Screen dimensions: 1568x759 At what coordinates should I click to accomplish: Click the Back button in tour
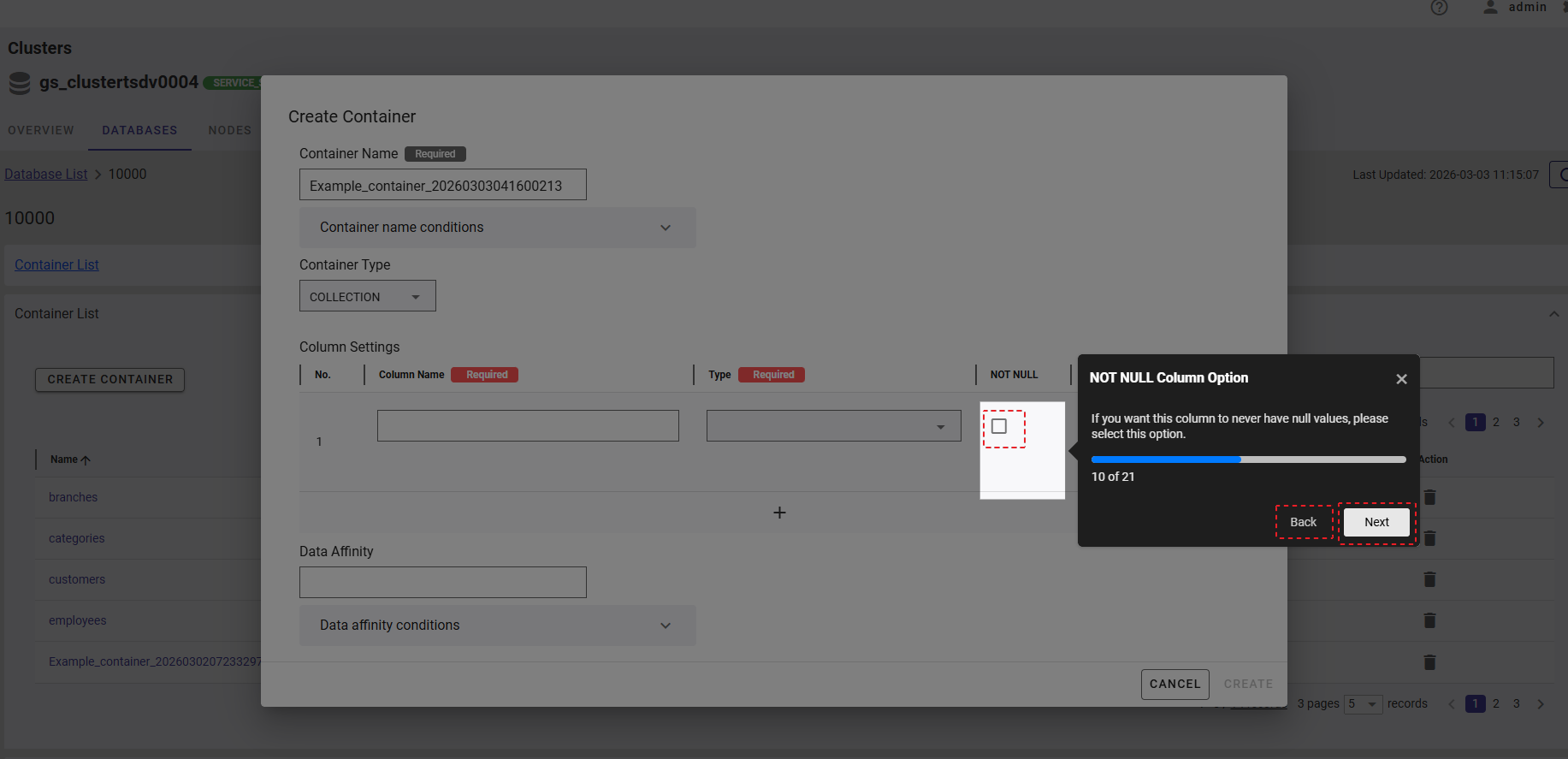(1303, 522)
